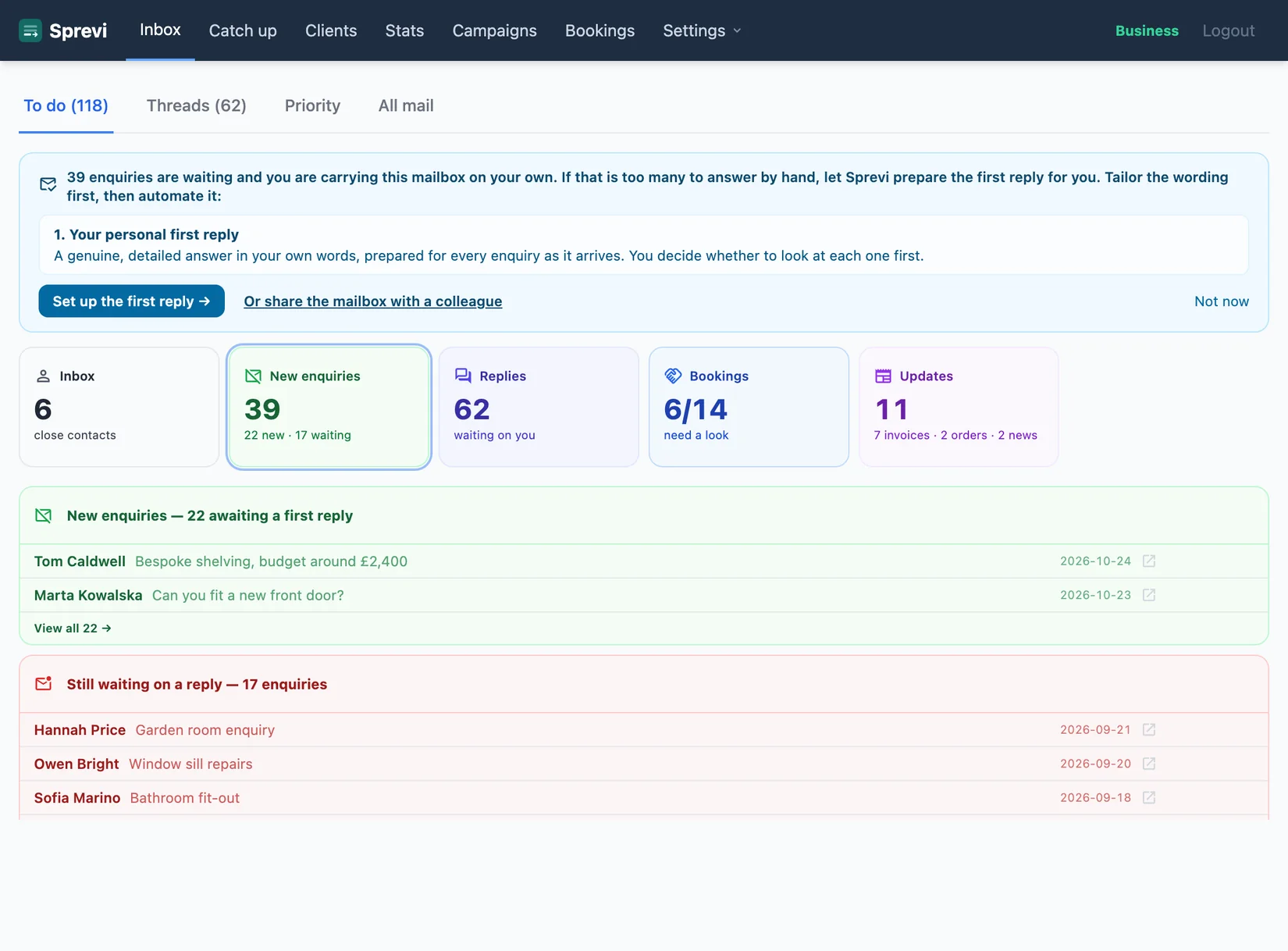This screenshot has height=951, width=1288.
Task: Navigate to Bookings in top nav
Action: pyautogui.click(x=600, y=30)
